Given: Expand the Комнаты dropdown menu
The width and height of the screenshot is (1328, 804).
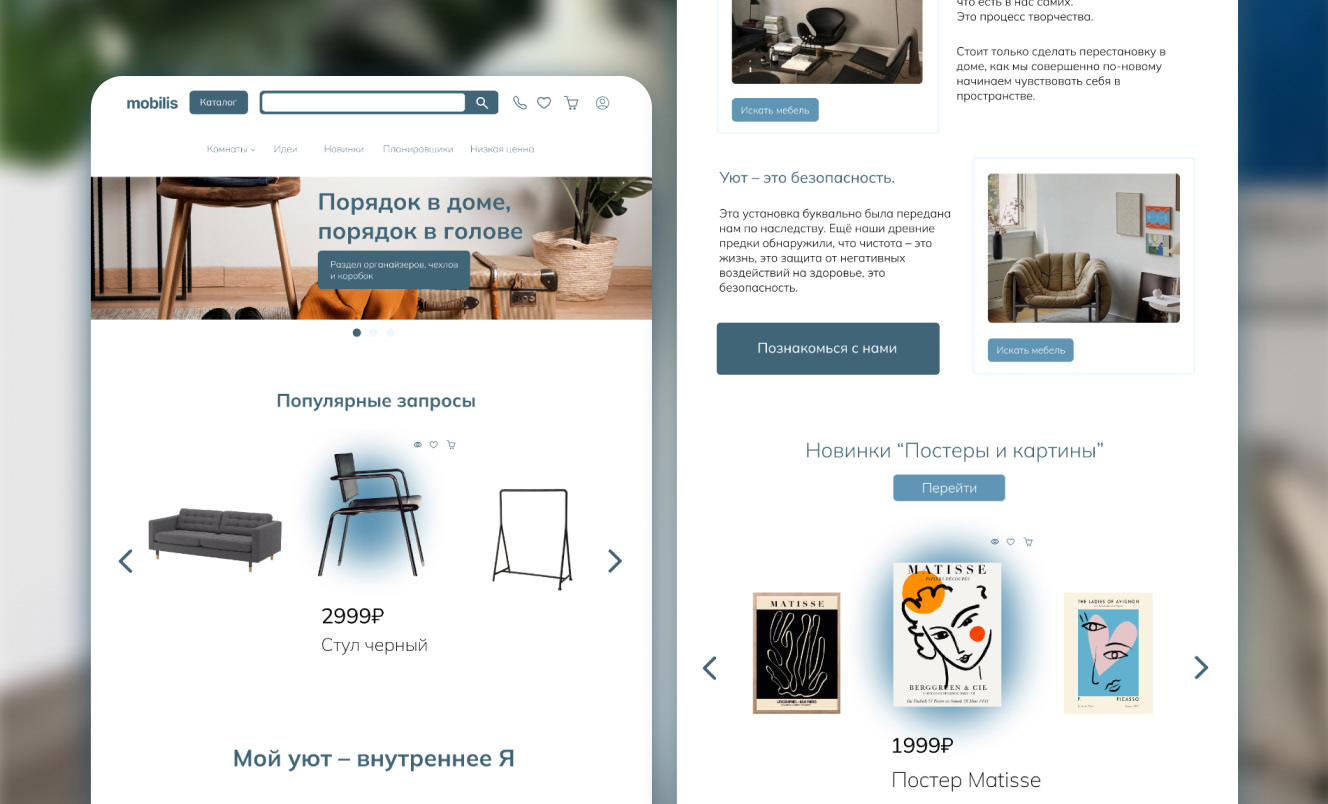Looking at the screenshot, I should click(x=231, y=149).
